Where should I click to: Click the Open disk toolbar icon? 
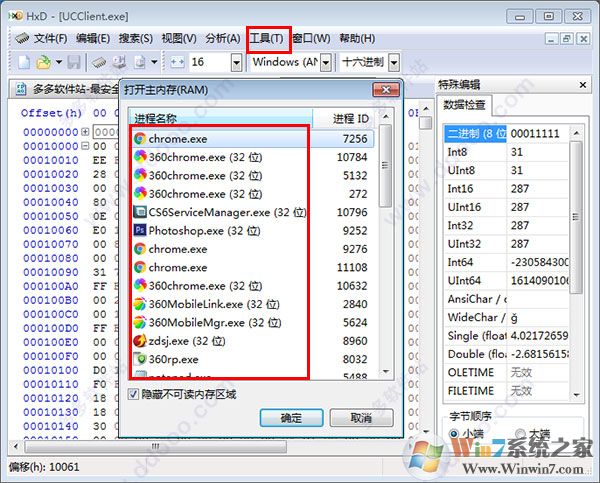pos(119,62)
